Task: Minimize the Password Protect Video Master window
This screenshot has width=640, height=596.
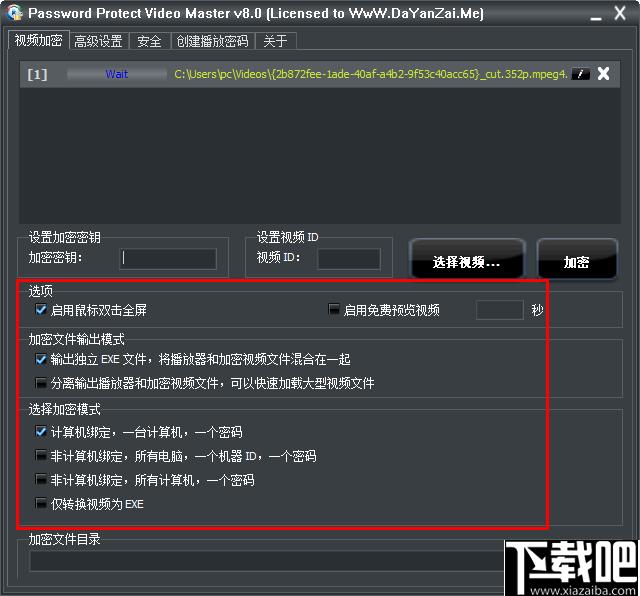Action: coord(596,18)
